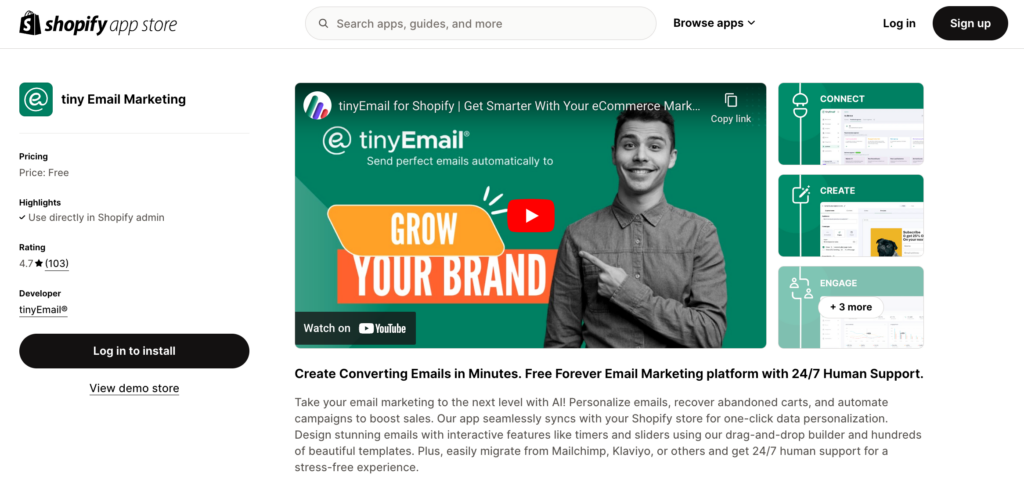This screenshot has height=483, width=1024.
Task: Click the Copy link icon on video
Action: tap(731, 100)
